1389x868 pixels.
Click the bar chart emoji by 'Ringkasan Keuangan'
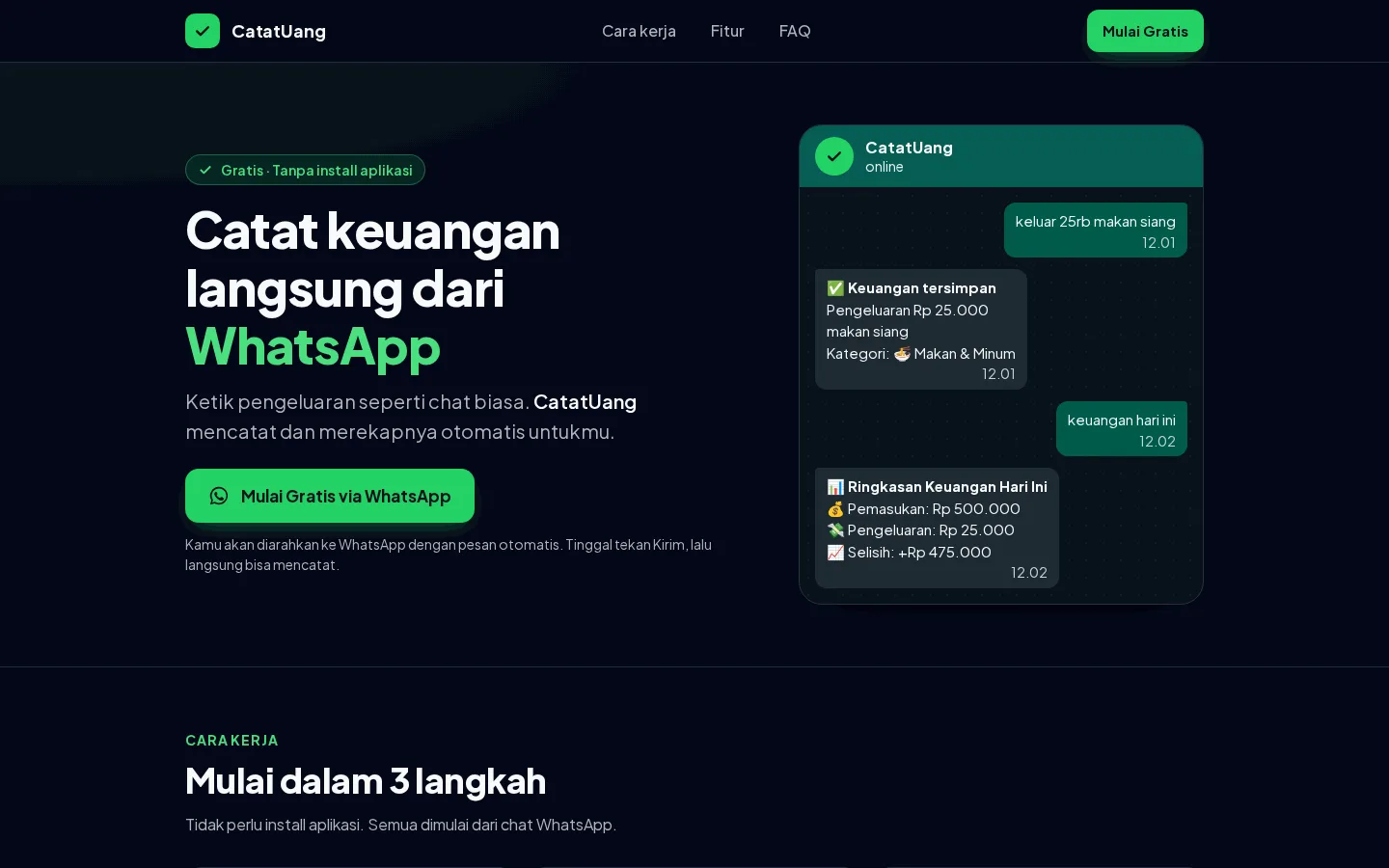(x=835, y=487)
